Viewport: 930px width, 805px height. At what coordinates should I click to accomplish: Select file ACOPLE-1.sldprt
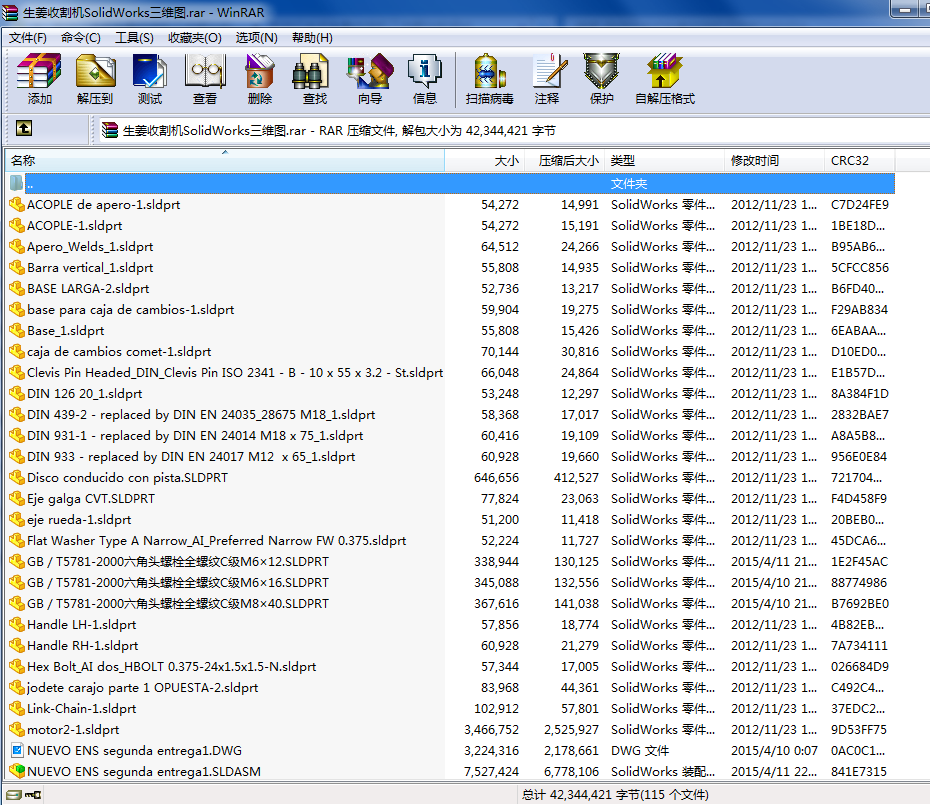click(x=74, y=225)
